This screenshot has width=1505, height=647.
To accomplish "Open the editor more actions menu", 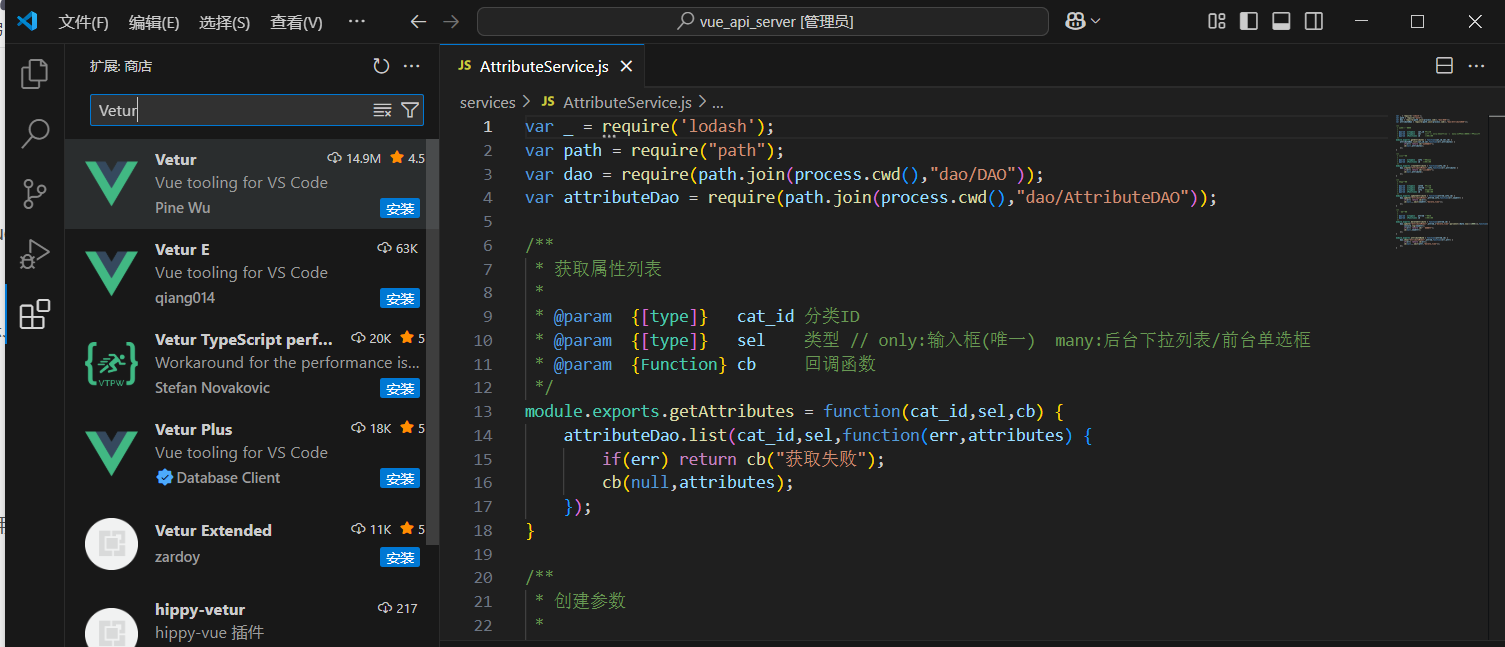I will [x=1477, y=64].
